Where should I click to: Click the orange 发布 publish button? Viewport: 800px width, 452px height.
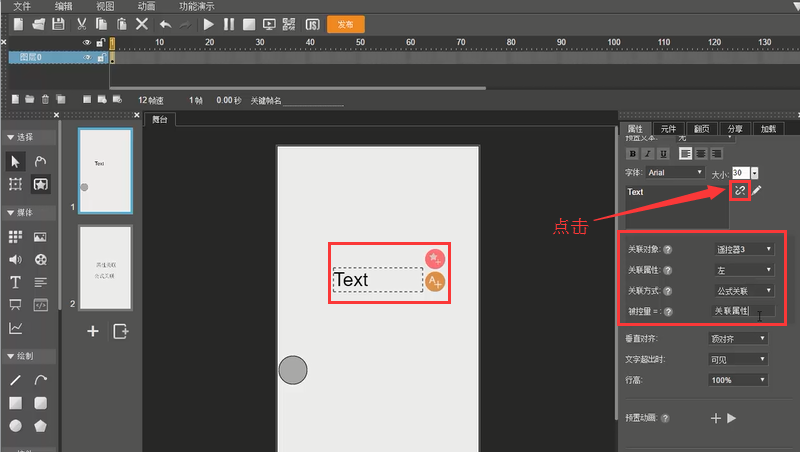[345, 24]
